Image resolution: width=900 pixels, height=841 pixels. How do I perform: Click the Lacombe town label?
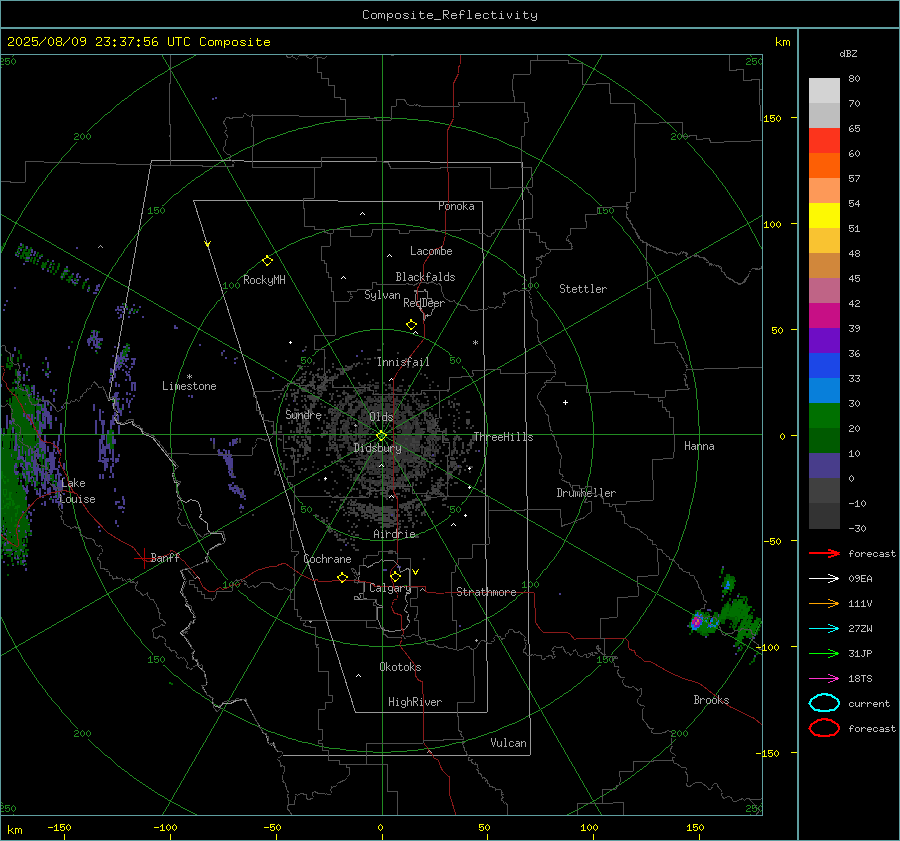[x=431, y=251]
